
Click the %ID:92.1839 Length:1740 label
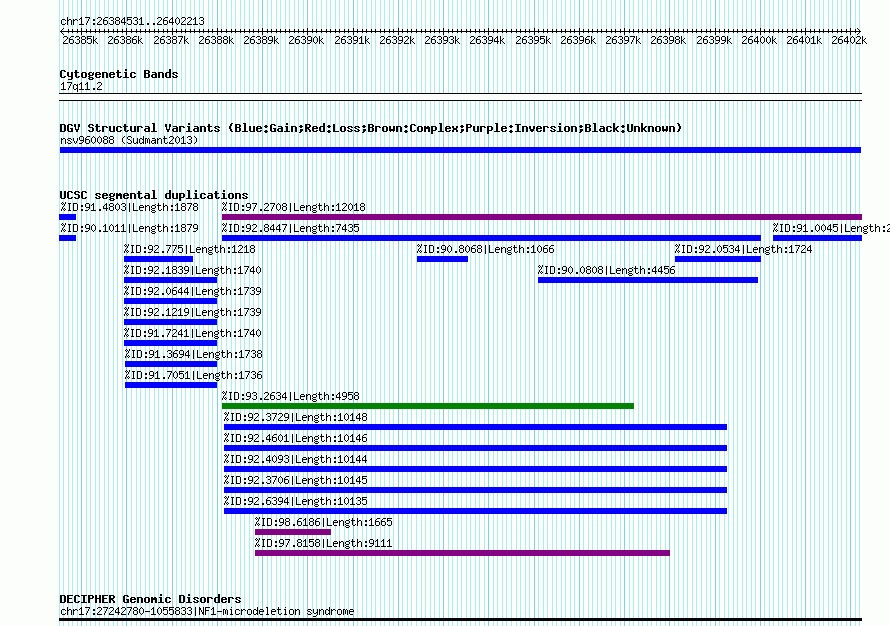point(193,270)
